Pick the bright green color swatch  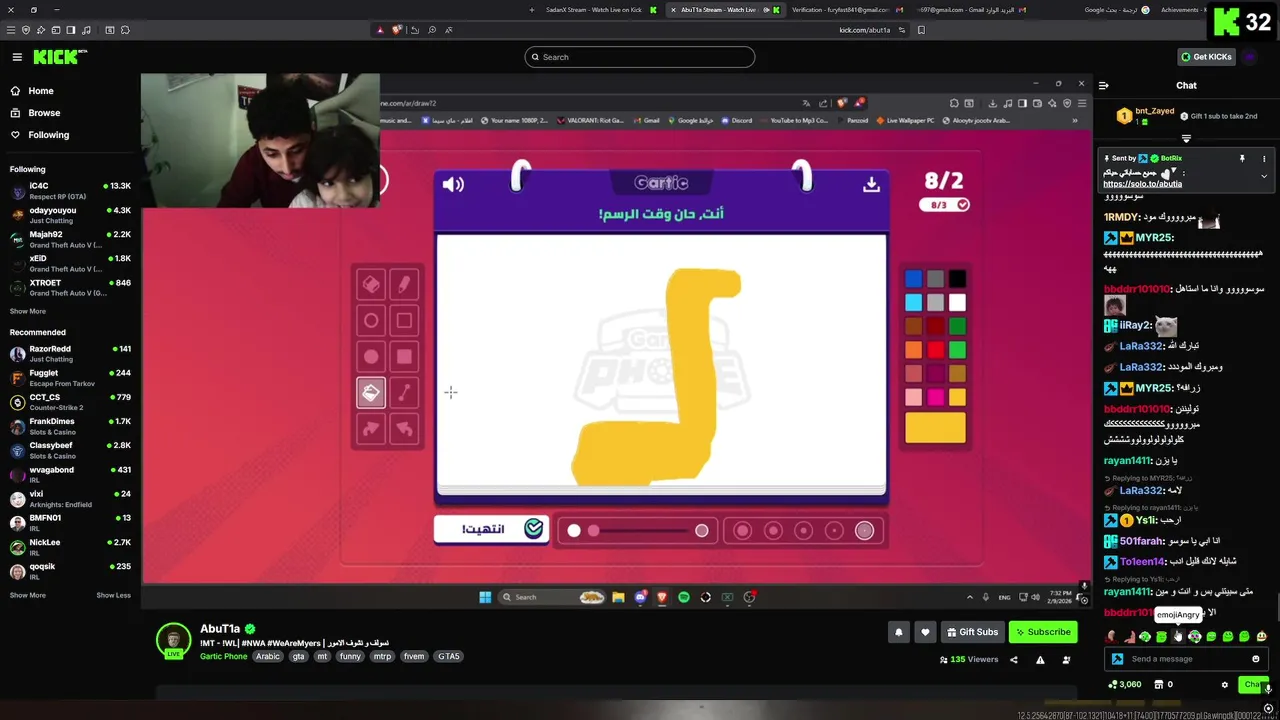pos(957,350)
